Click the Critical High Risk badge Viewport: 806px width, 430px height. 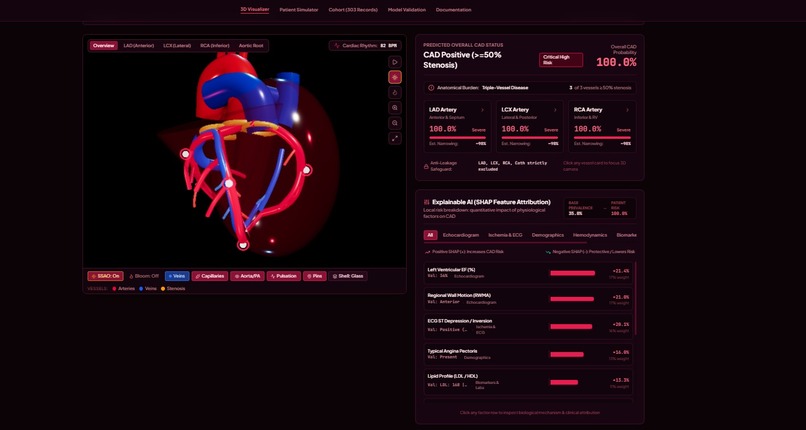point(561,60)
